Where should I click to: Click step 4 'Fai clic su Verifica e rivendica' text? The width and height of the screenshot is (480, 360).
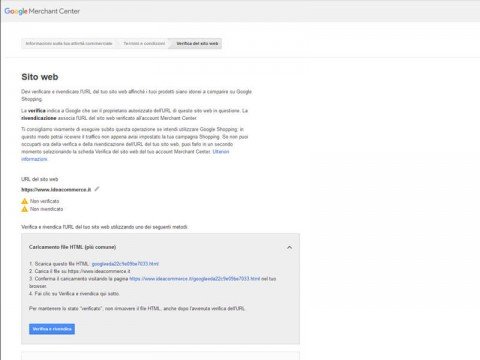74,294
